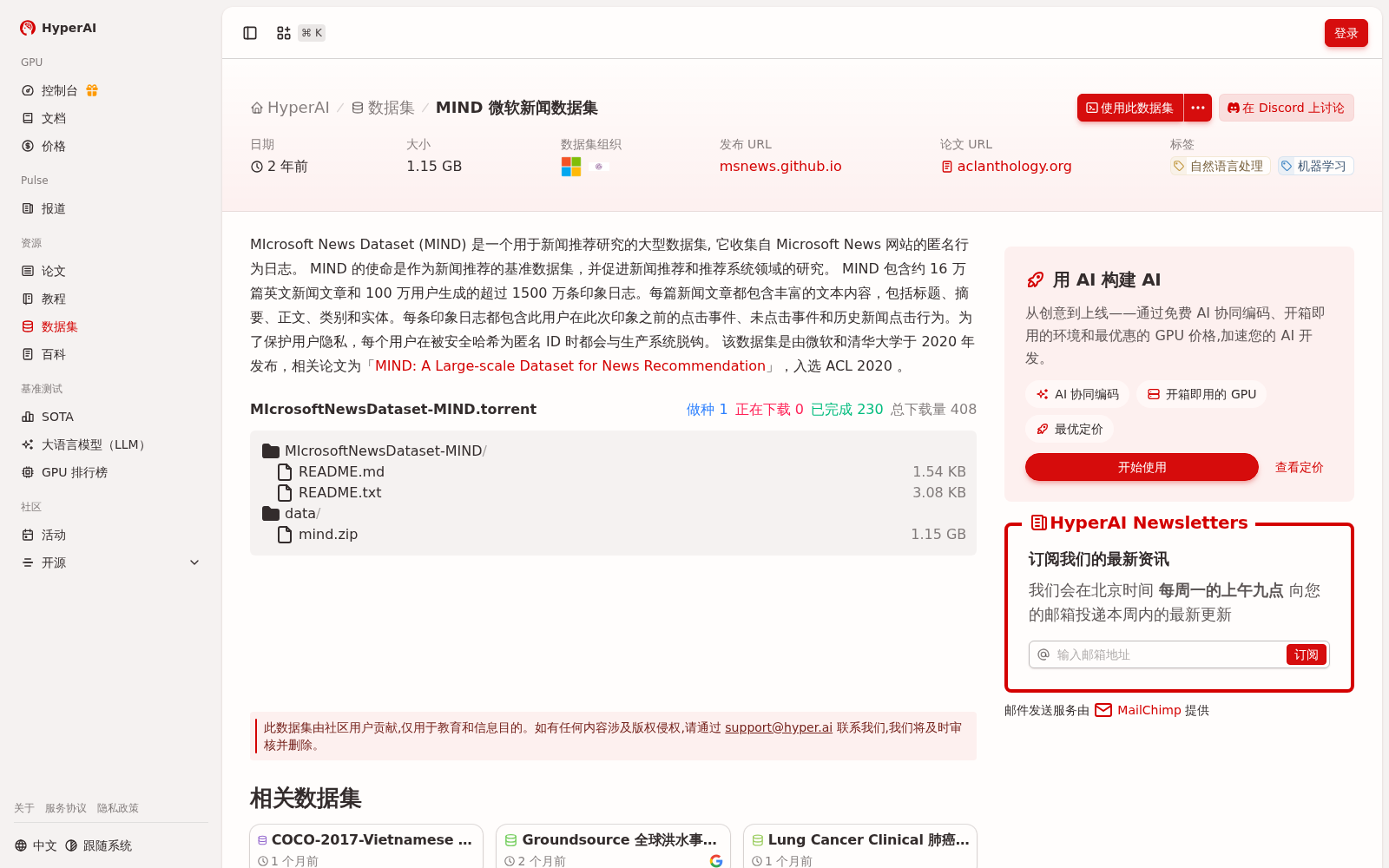Click the rocket icon beside 用 AI 构建 AI
This screenshot has width=1389, height=868.
(x=1036, y=279)
